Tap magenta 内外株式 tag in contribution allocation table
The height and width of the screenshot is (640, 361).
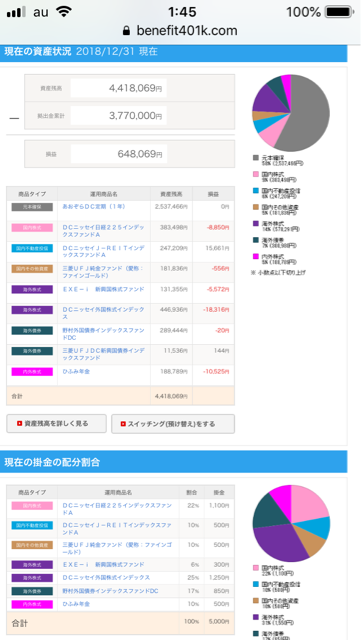[32, 604]
